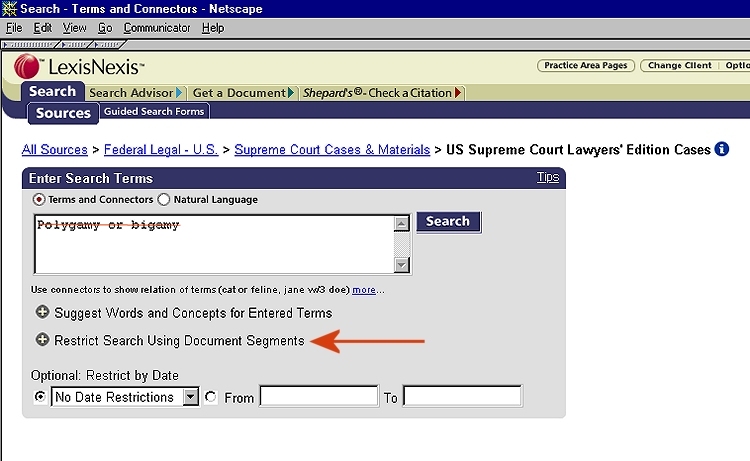750x461 pixels.
Task: Open the Edit menu
Action: point(43,28)
